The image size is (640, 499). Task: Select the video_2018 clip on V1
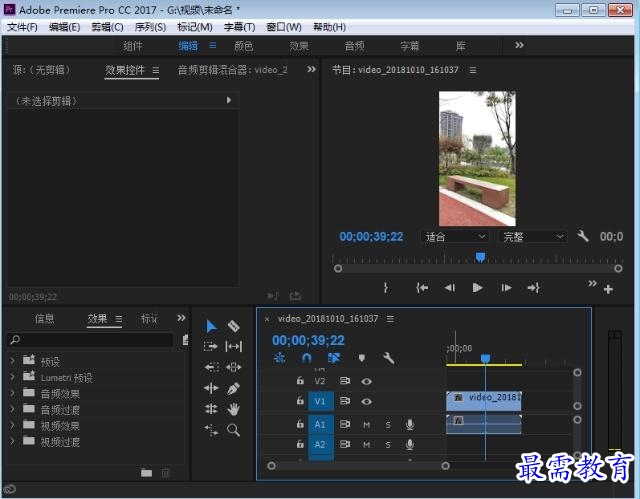click(484, 401)
